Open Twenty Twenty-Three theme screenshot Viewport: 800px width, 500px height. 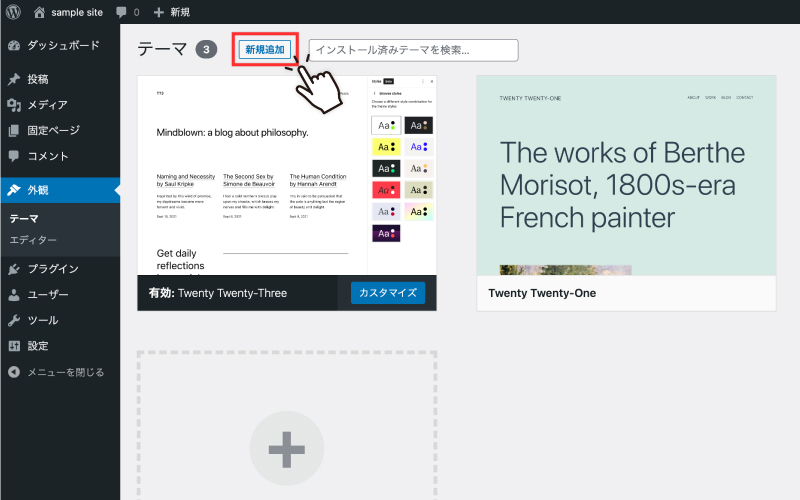287,176
